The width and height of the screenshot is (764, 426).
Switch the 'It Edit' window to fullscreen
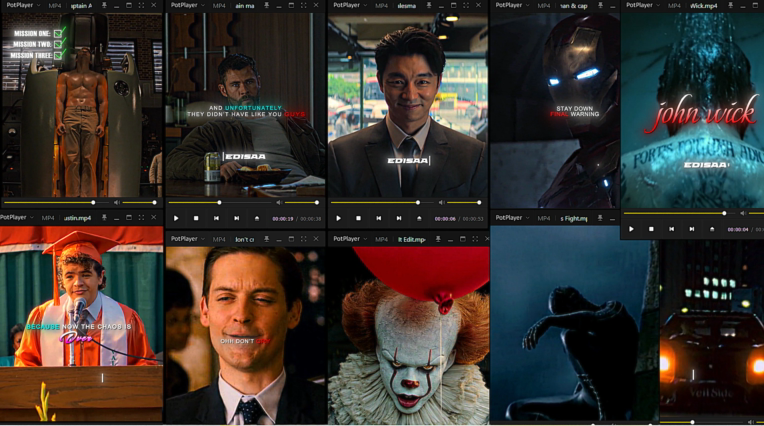coord(475,239)
